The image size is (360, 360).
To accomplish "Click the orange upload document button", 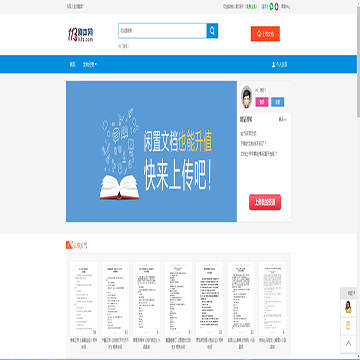I will point(265,34).
